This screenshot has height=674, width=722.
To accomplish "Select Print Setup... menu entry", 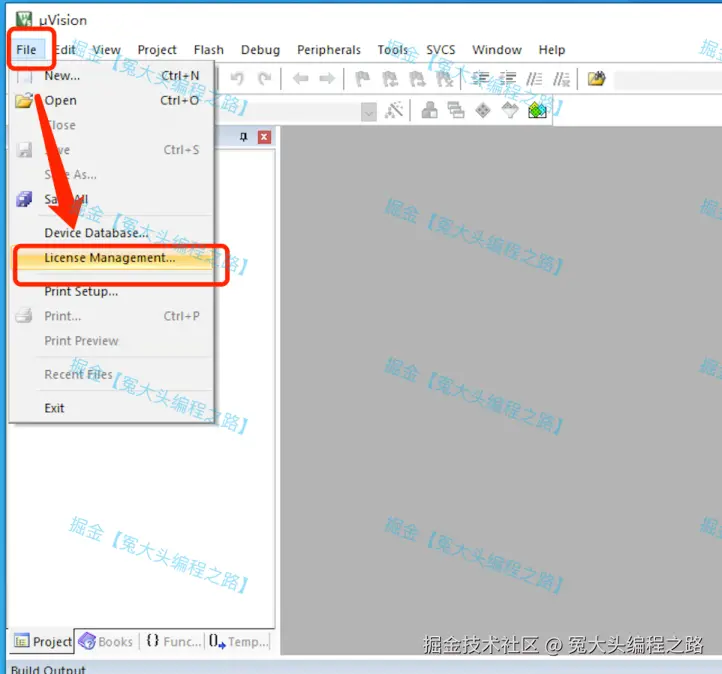I will 112,291.
